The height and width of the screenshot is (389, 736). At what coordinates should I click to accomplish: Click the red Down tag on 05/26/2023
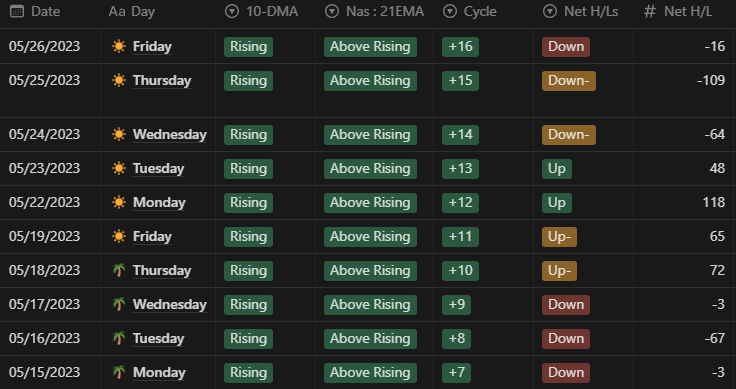pyautogui.click(x=566, y=47)
